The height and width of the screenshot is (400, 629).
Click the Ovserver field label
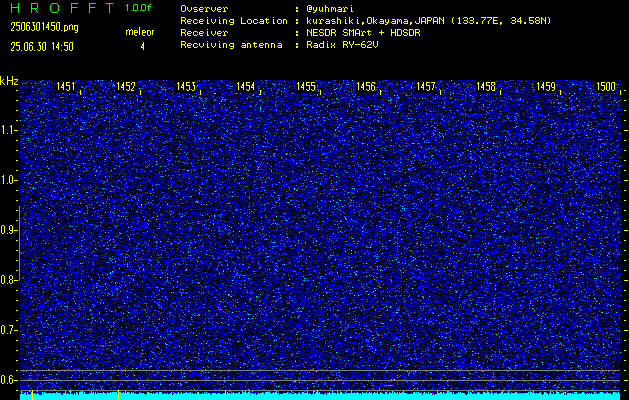[204, 9]
